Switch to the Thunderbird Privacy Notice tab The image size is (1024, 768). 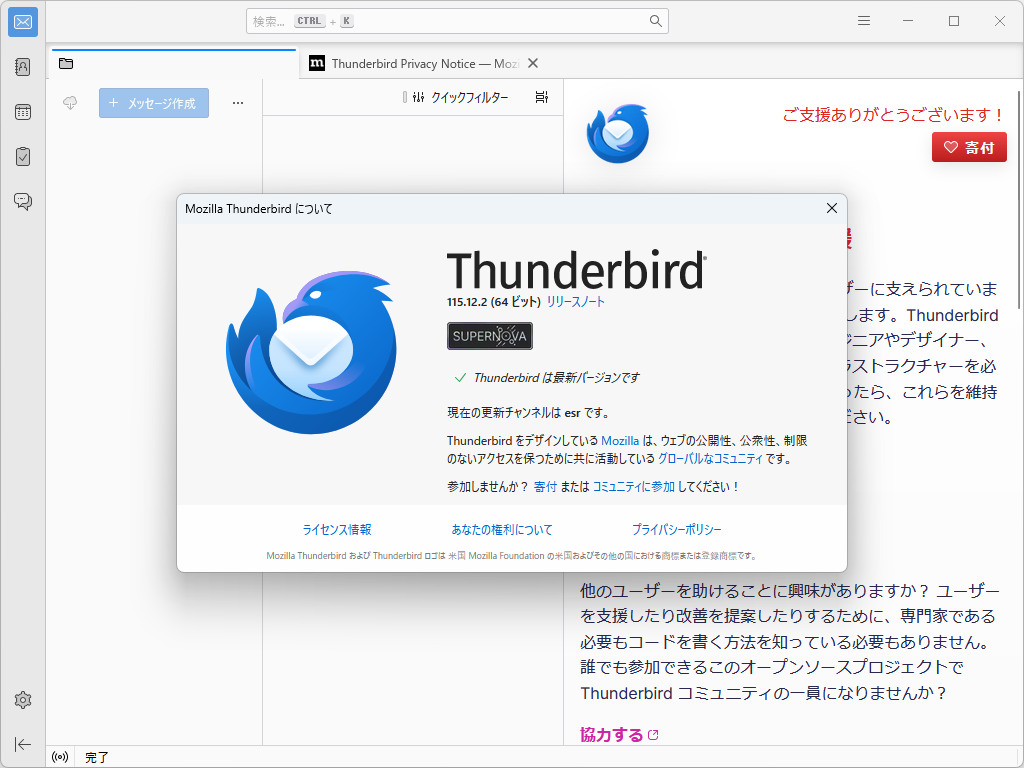pos(420,63)
